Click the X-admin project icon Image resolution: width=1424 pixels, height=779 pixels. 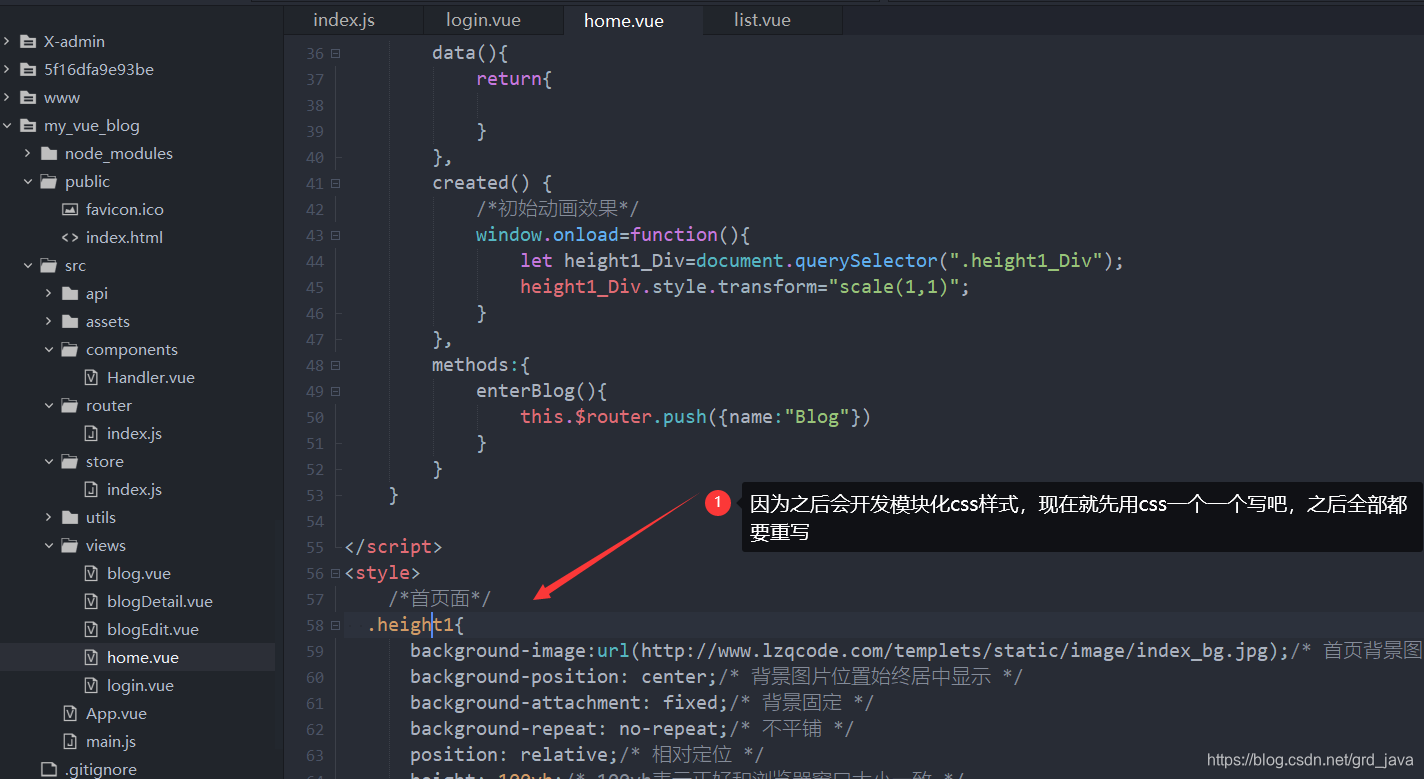tap(28, 42)
